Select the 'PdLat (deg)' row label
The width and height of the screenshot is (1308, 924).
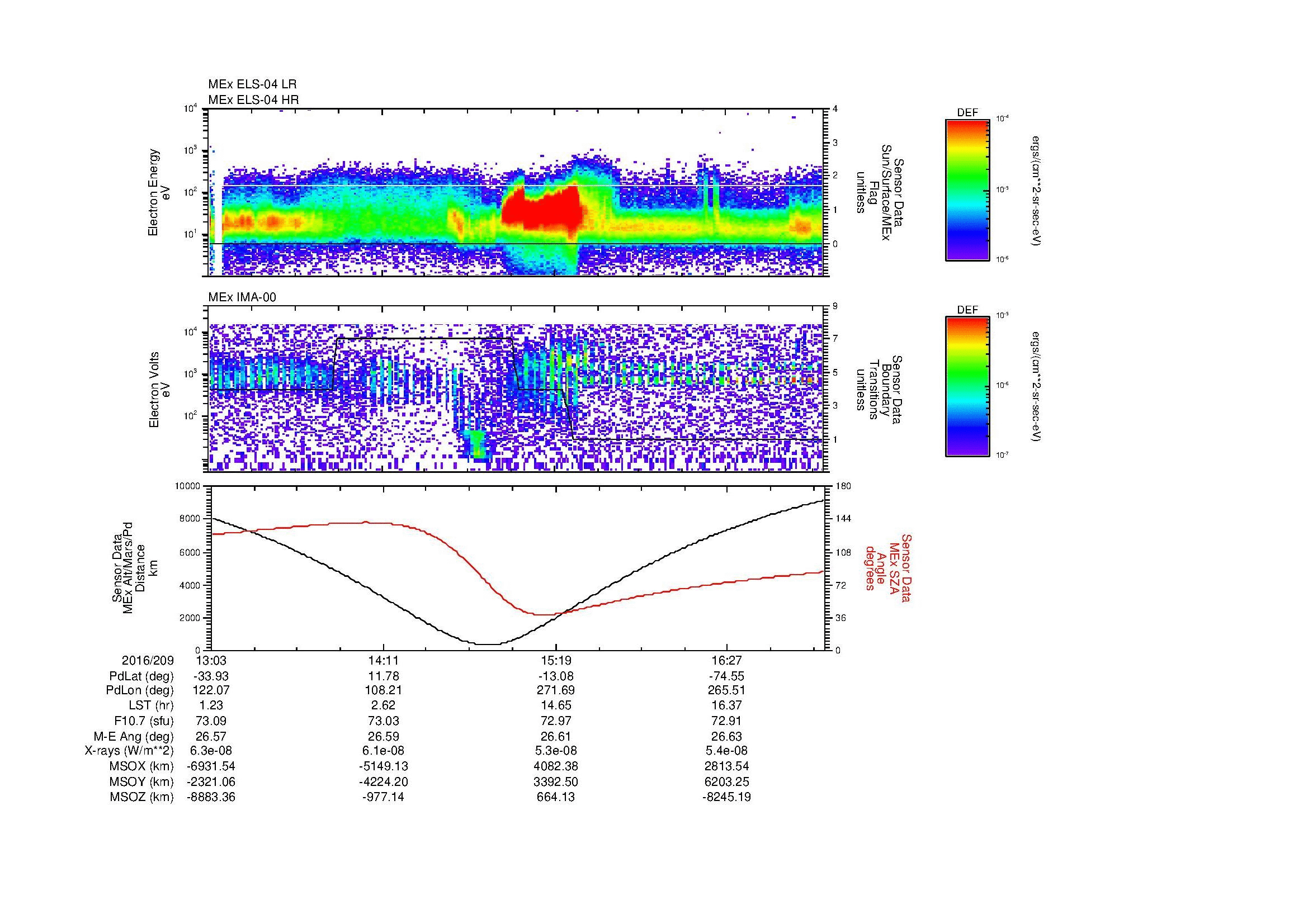(141, 676)
